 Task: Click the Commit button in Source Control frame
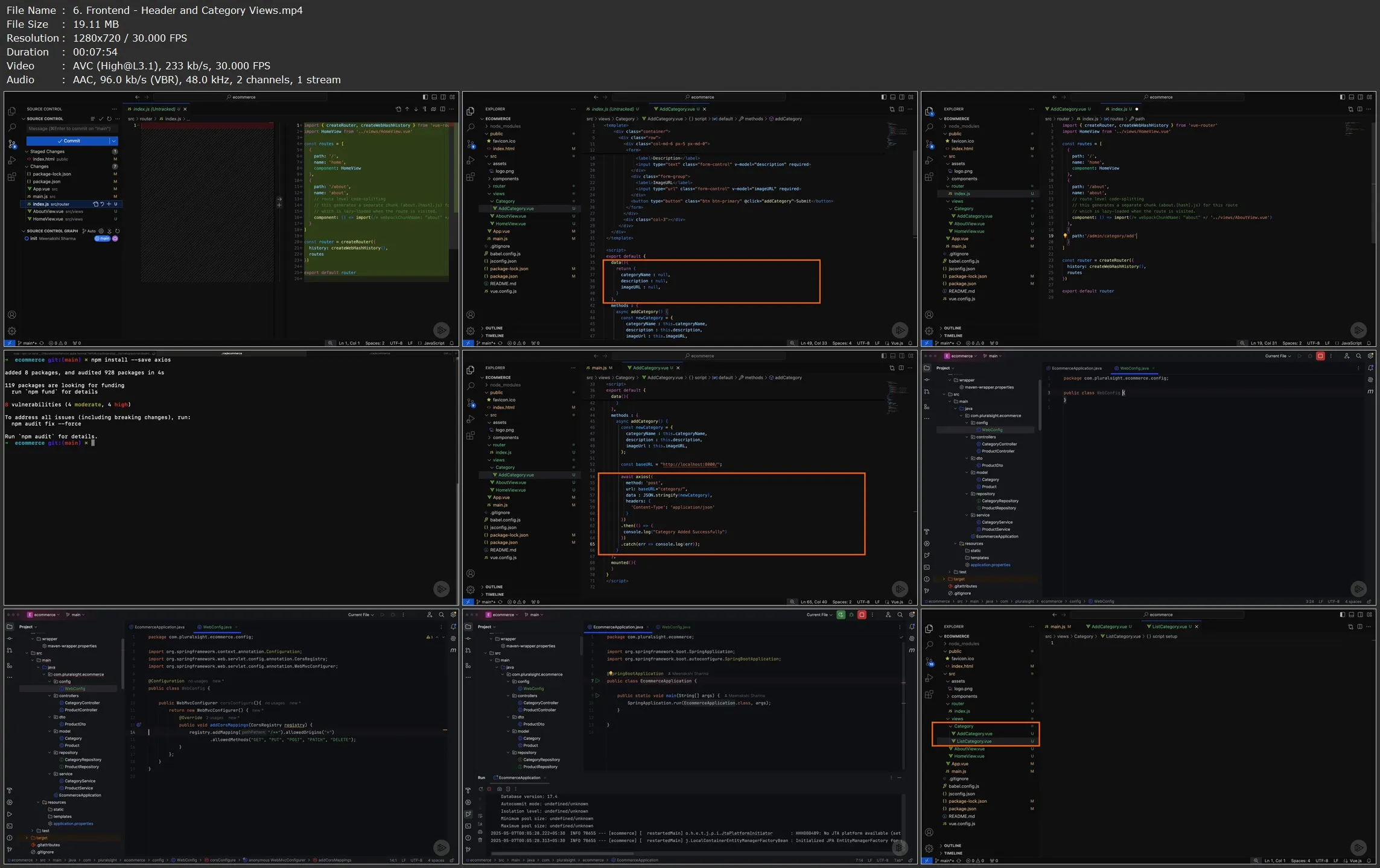pos(68,141)
